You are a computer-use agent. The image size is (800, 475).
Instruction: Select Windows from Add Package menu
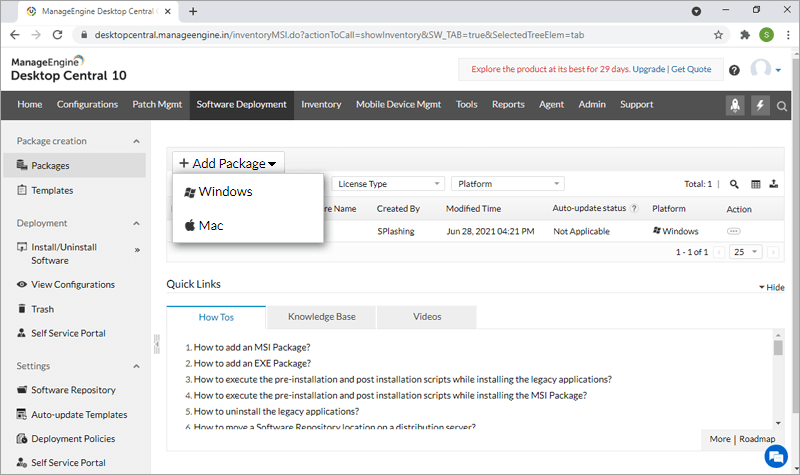click(225, 192)
